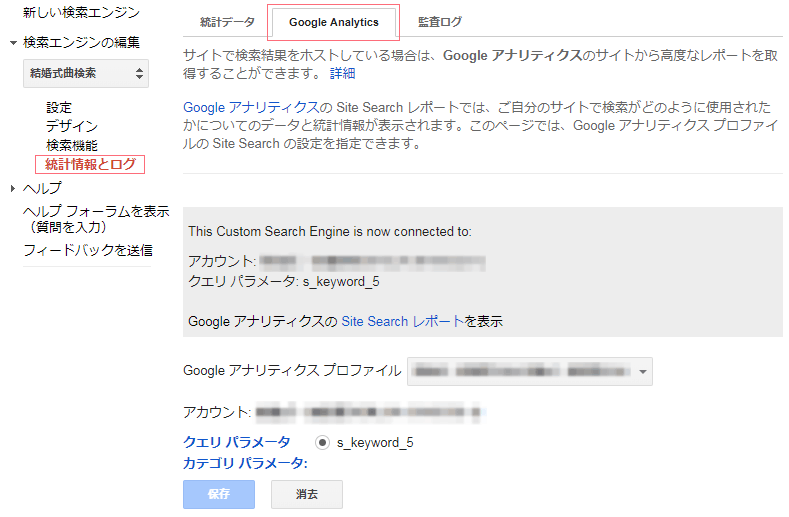
Task: Click the カテゴリ パラメータ blue label
Action: tap(245, 463)
